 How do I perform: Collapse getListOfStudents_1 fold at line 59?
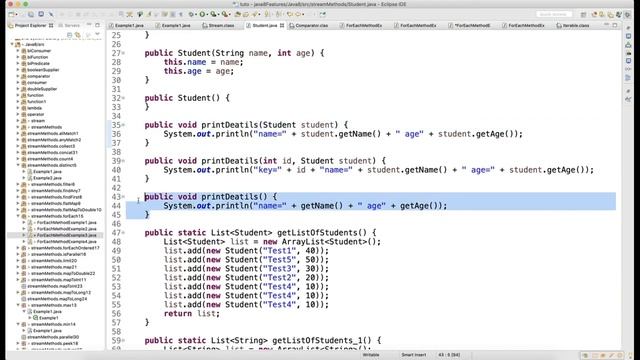click(x=123, y=340)
